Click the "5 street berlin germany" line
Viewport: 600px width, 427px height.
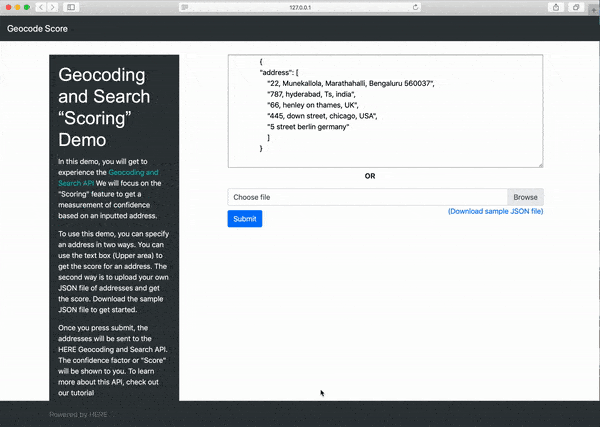308,127
